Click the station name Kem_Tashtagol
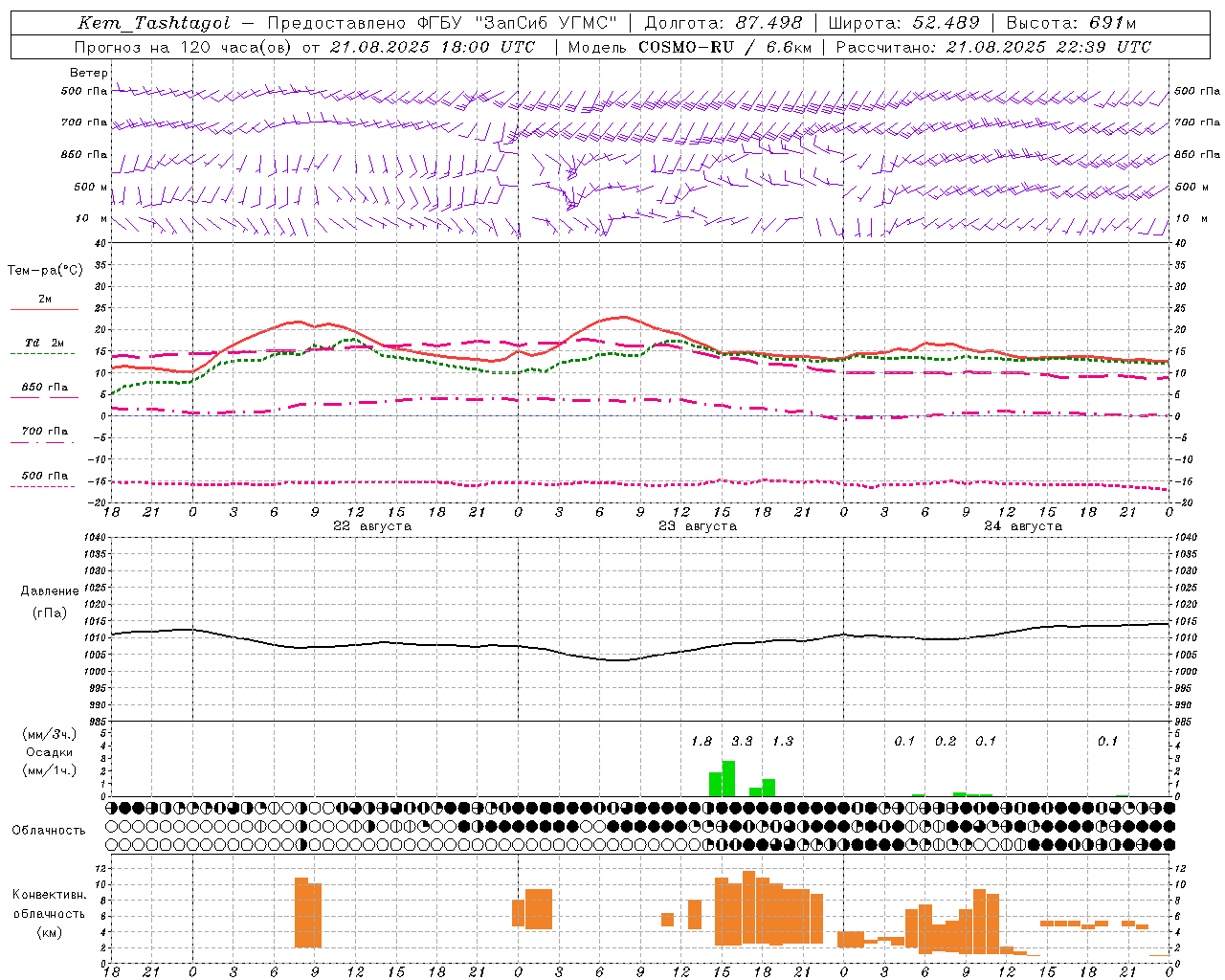The height and width of the screenshot is (980, 1225). point(154,23)
